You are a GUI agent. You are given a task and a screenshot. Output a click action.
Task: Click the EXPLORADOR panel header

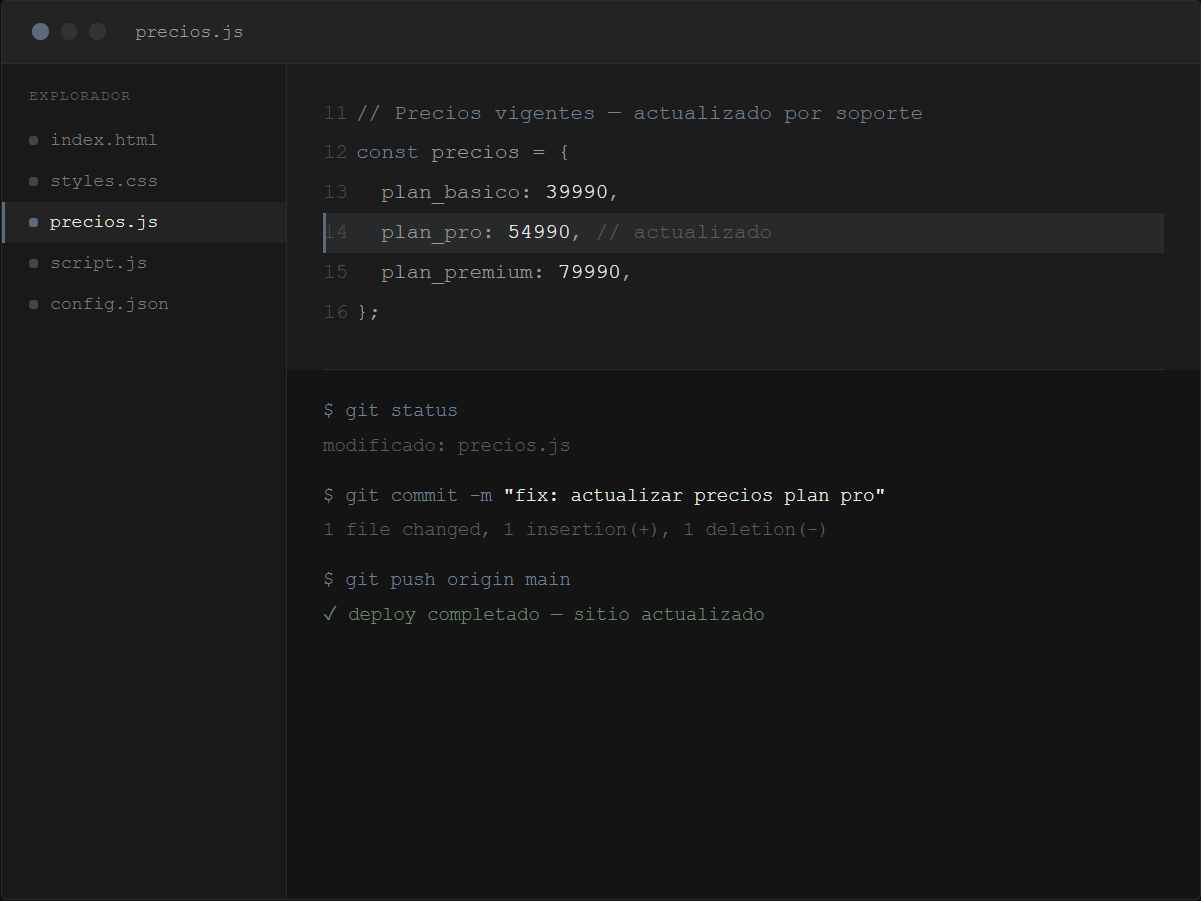tap(80, 96)
